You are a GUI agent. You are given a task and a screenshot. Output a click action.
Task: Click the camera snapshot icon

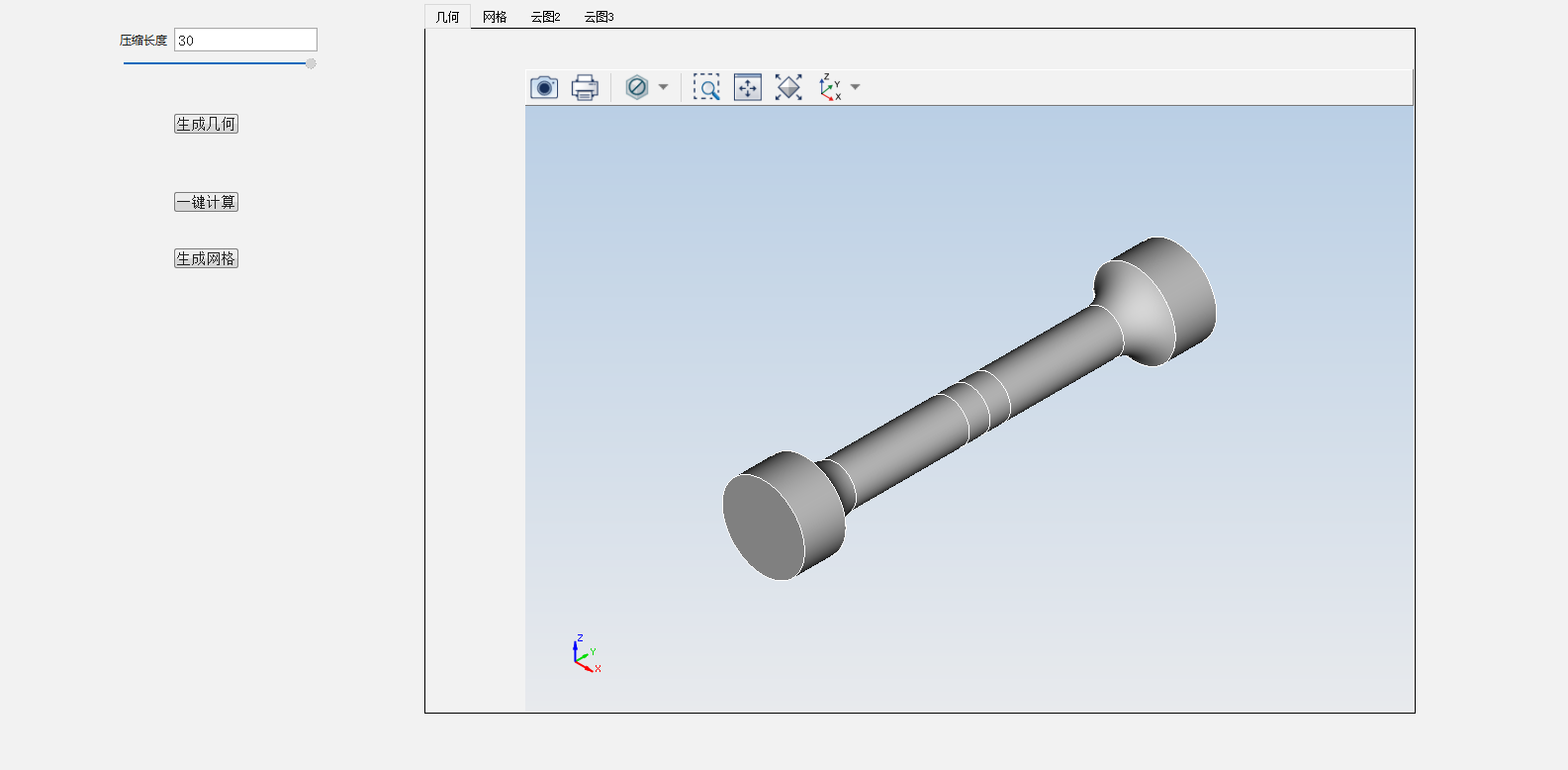tap(544, 87)
